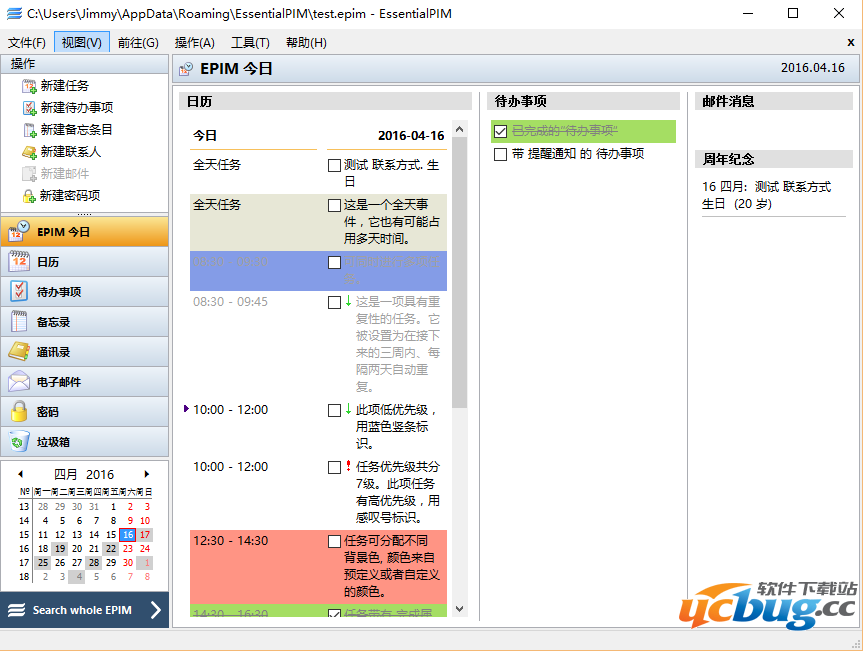The image size is (863, 651).
Task: Go to previous month in mini calendar
Action: coord(20,474)
